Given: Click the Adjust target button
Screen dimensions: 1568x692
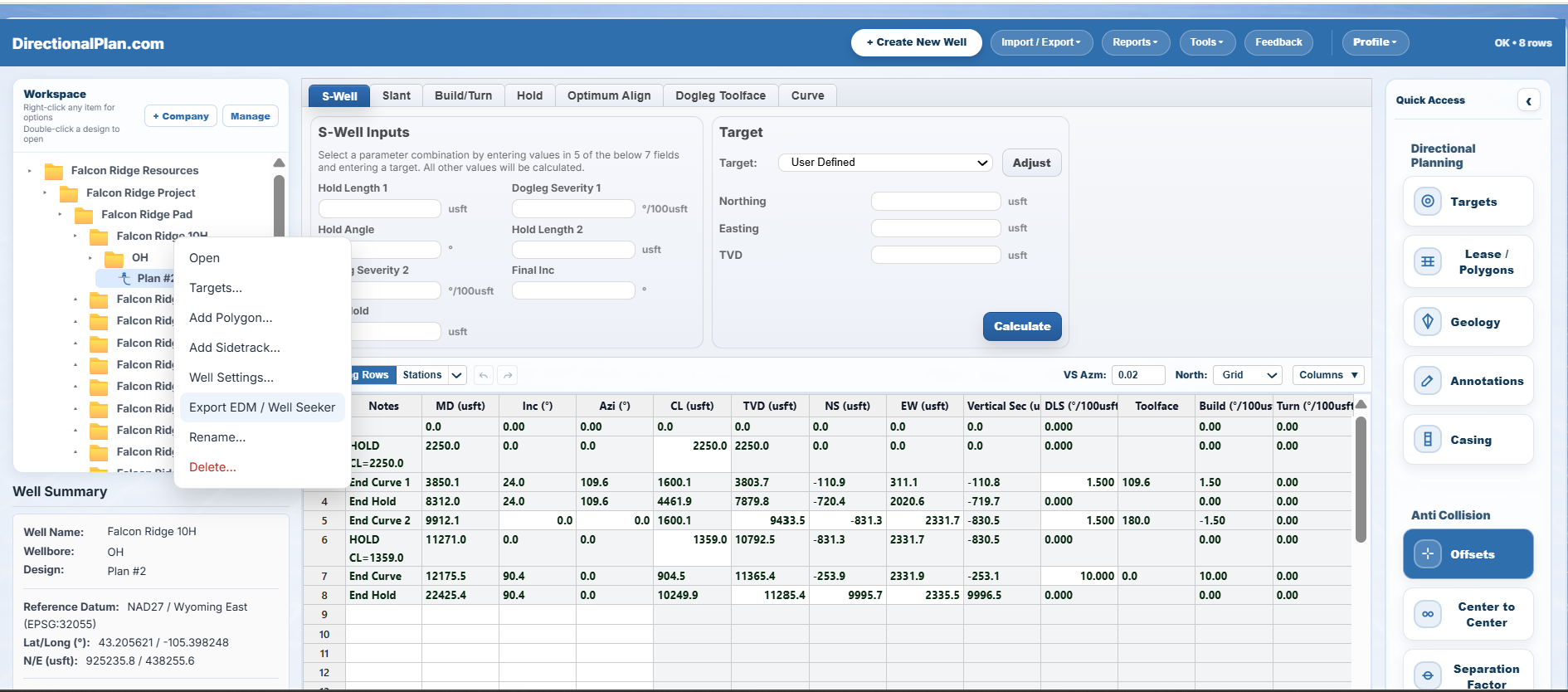Looking at the screenshot, I should tap(1031, 163).
